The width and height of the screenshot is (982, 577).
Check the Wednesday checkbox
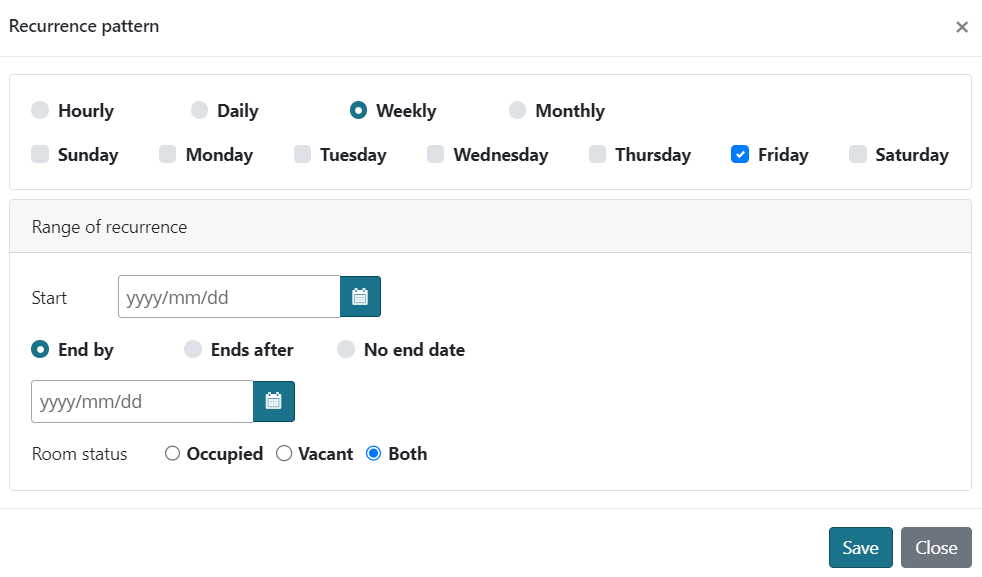pyautogui.click(x=435, y=154)
